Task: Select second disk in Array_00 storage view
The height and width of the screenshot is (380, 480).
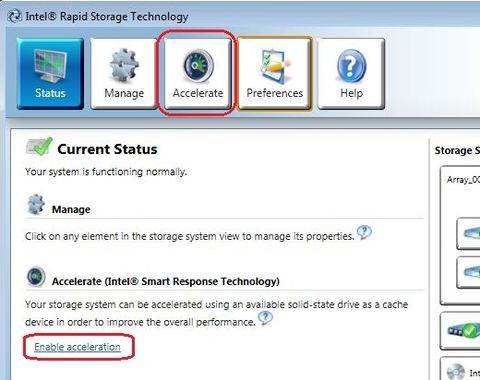Action: (x=468, y=272)
